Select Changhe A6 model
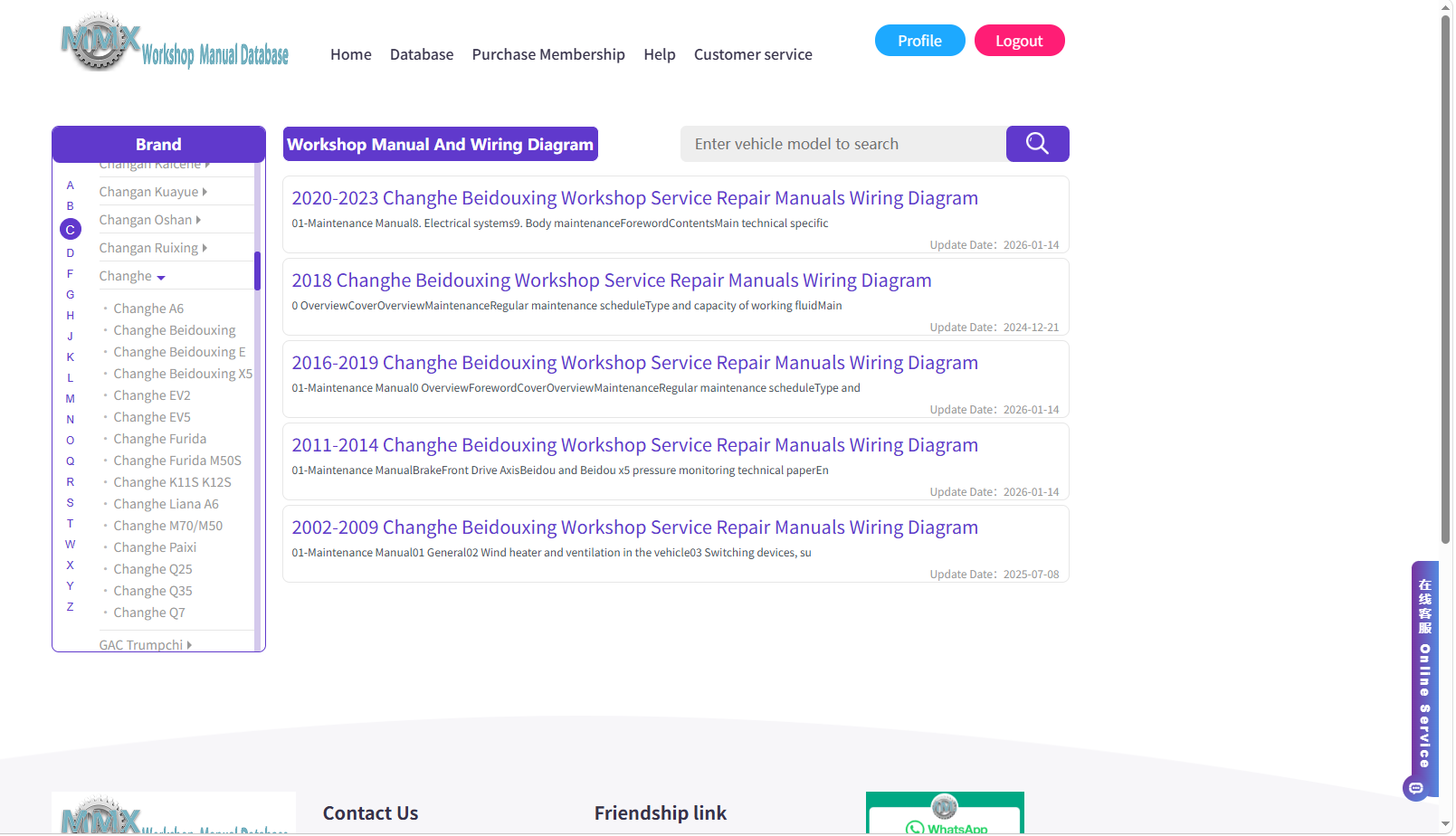The image size is (1456, 836). click(x=148, y=309)
